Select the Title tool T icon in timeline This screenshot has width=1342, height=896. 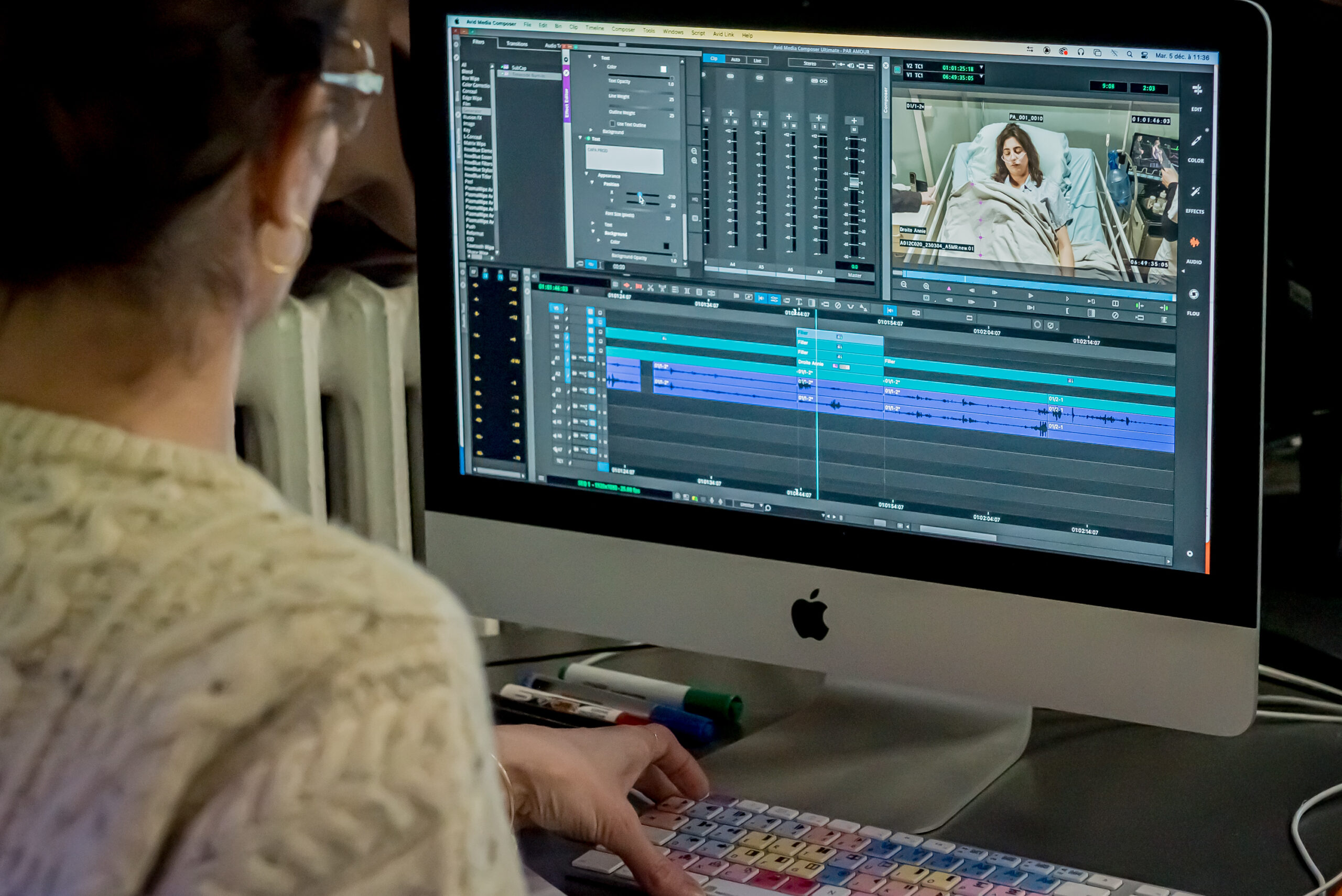click(799, 301)
